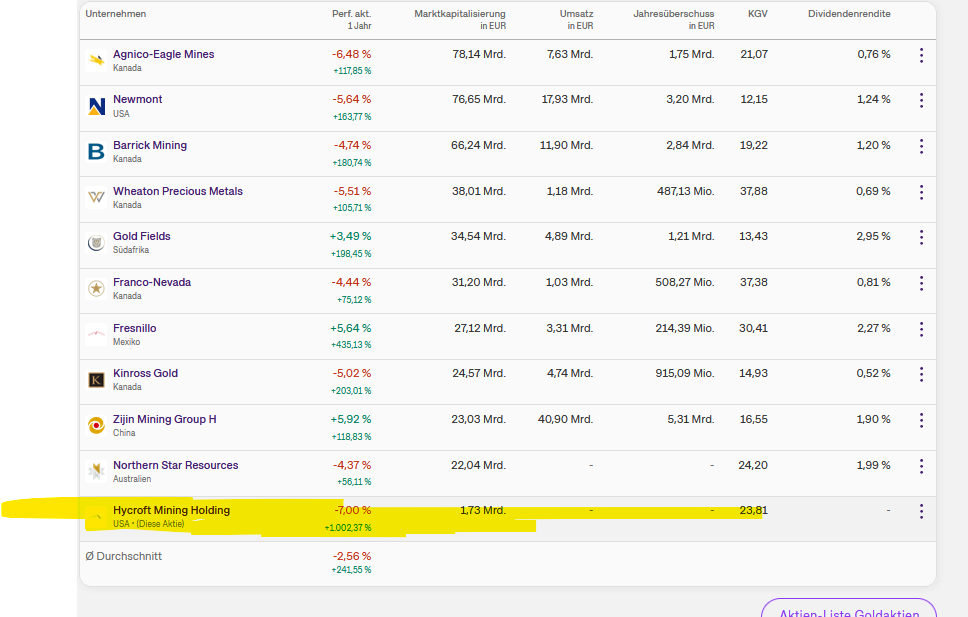Viewport: 968px width, 617px height.
Task: Click the Aktien-Liste Goldaktien button
Action: 849,611
